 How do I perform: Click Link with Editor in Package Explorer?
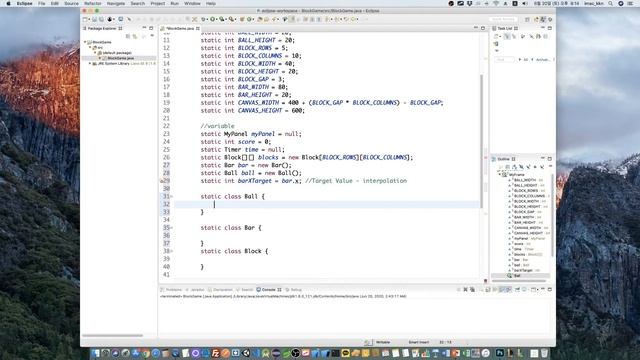[135, 36]
